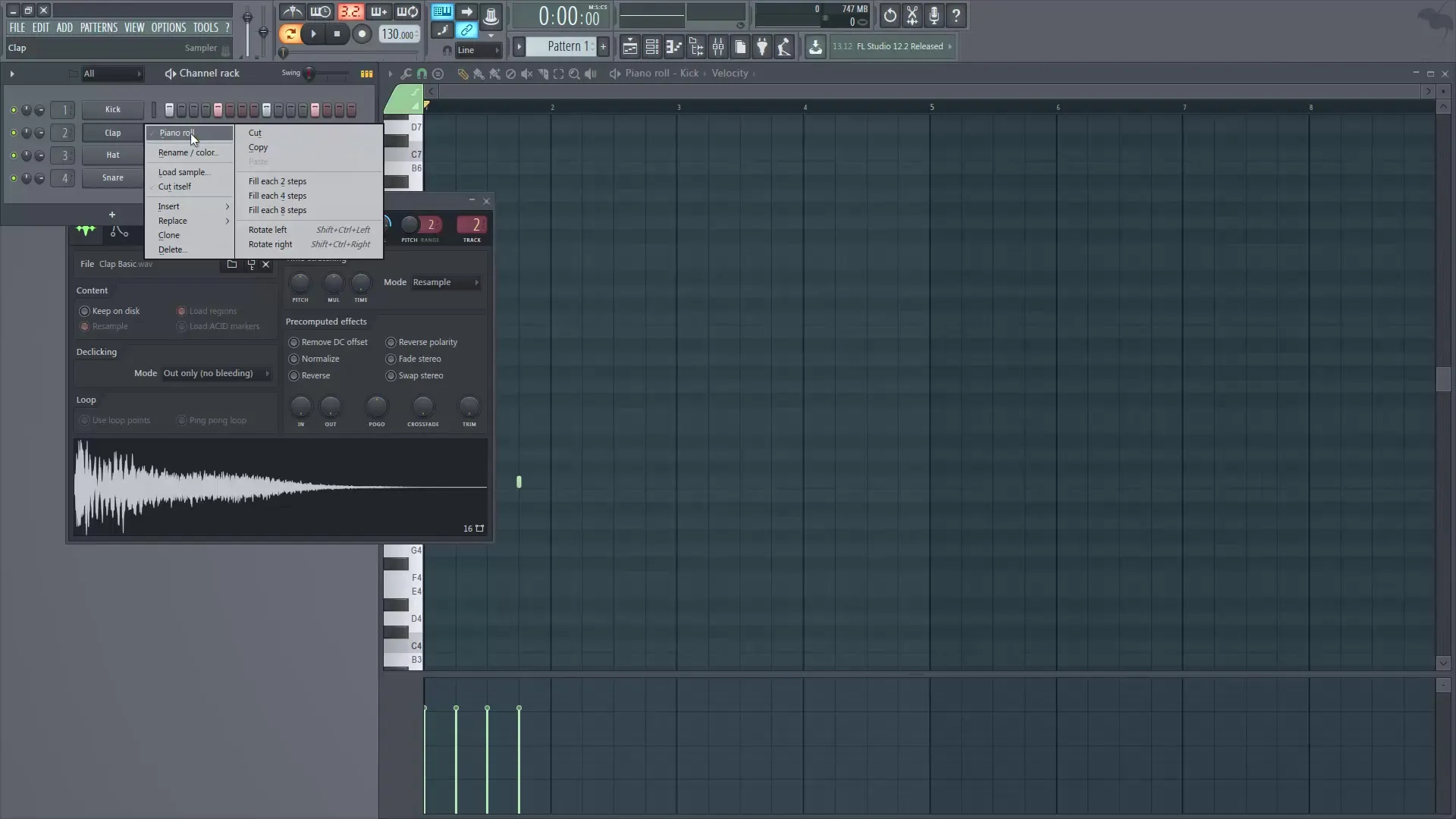Select the mute tool in piano roll
The image size is (1456, 819).
pyautogui.click(x=527, y=73)
